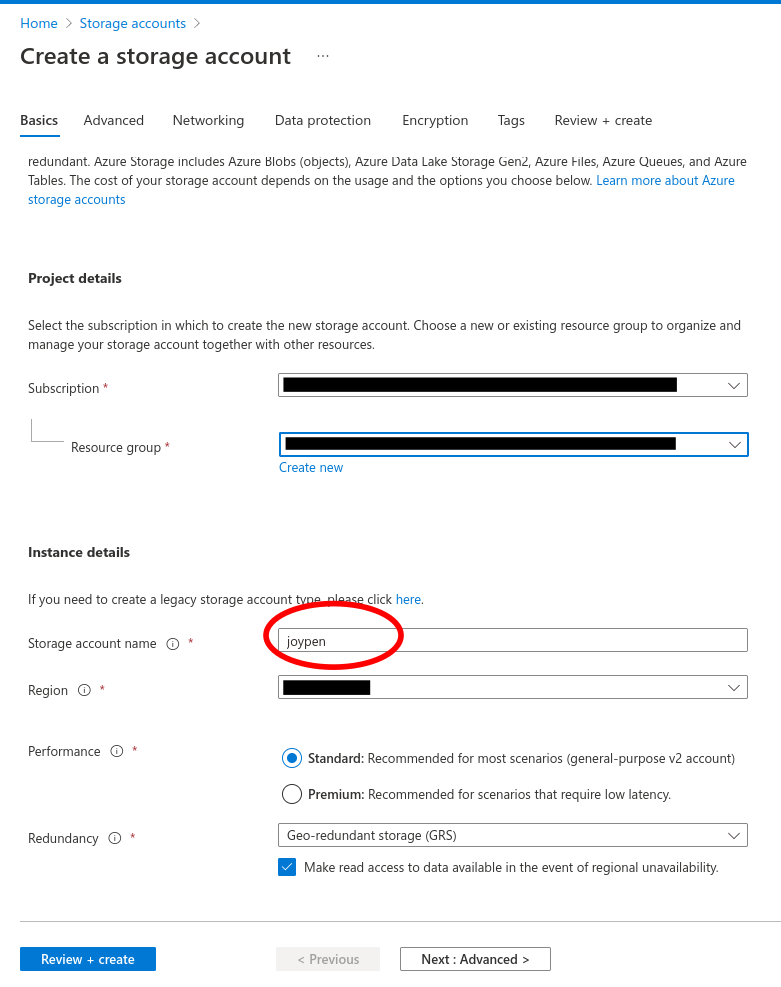Viewport: 781px width, 987px height.
Task: Click the Next : Advanced button
Action: pos(475,959)
